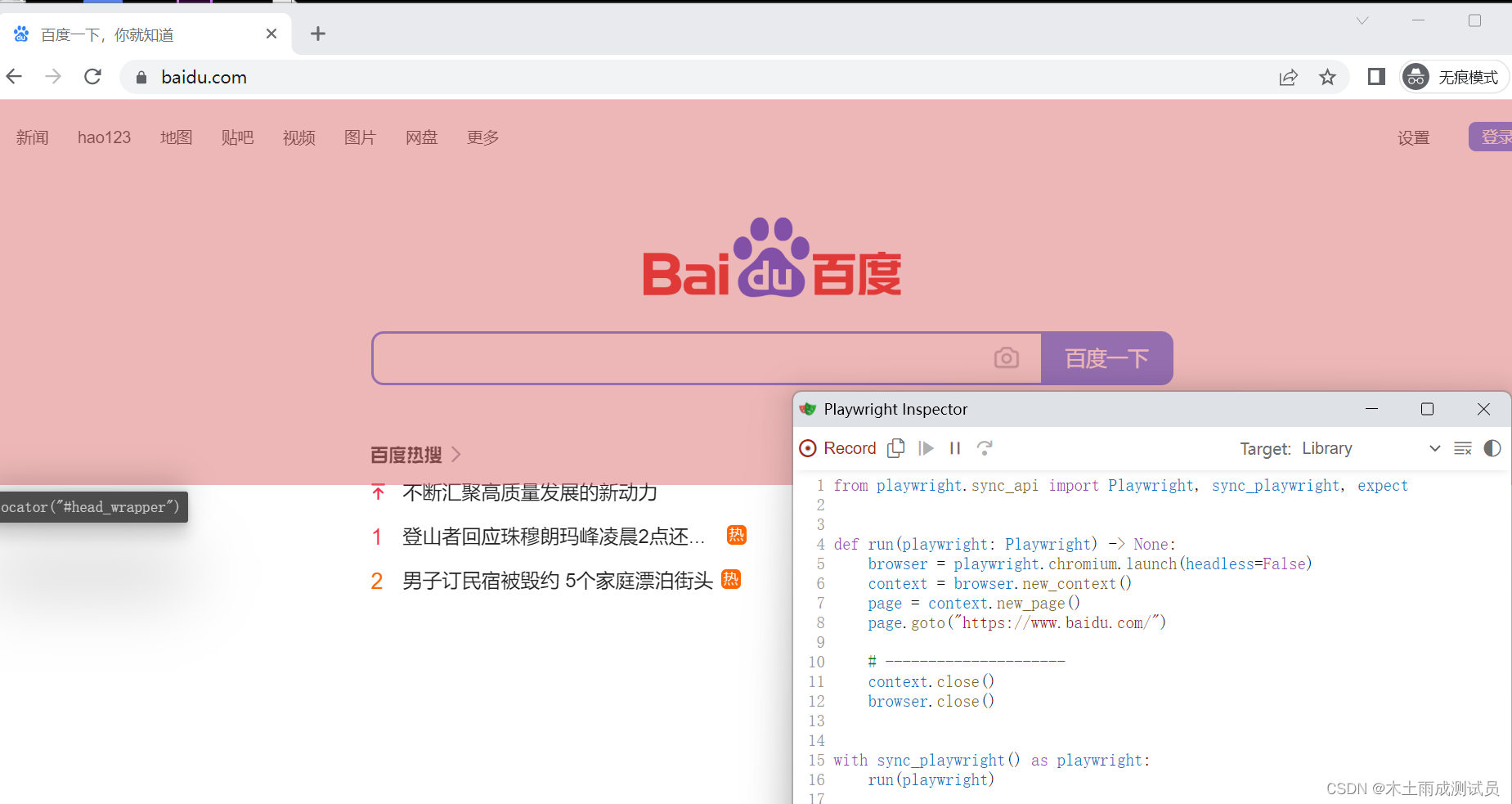
Task: Copy code with Inspector copy icon
Action: (896, 448)
